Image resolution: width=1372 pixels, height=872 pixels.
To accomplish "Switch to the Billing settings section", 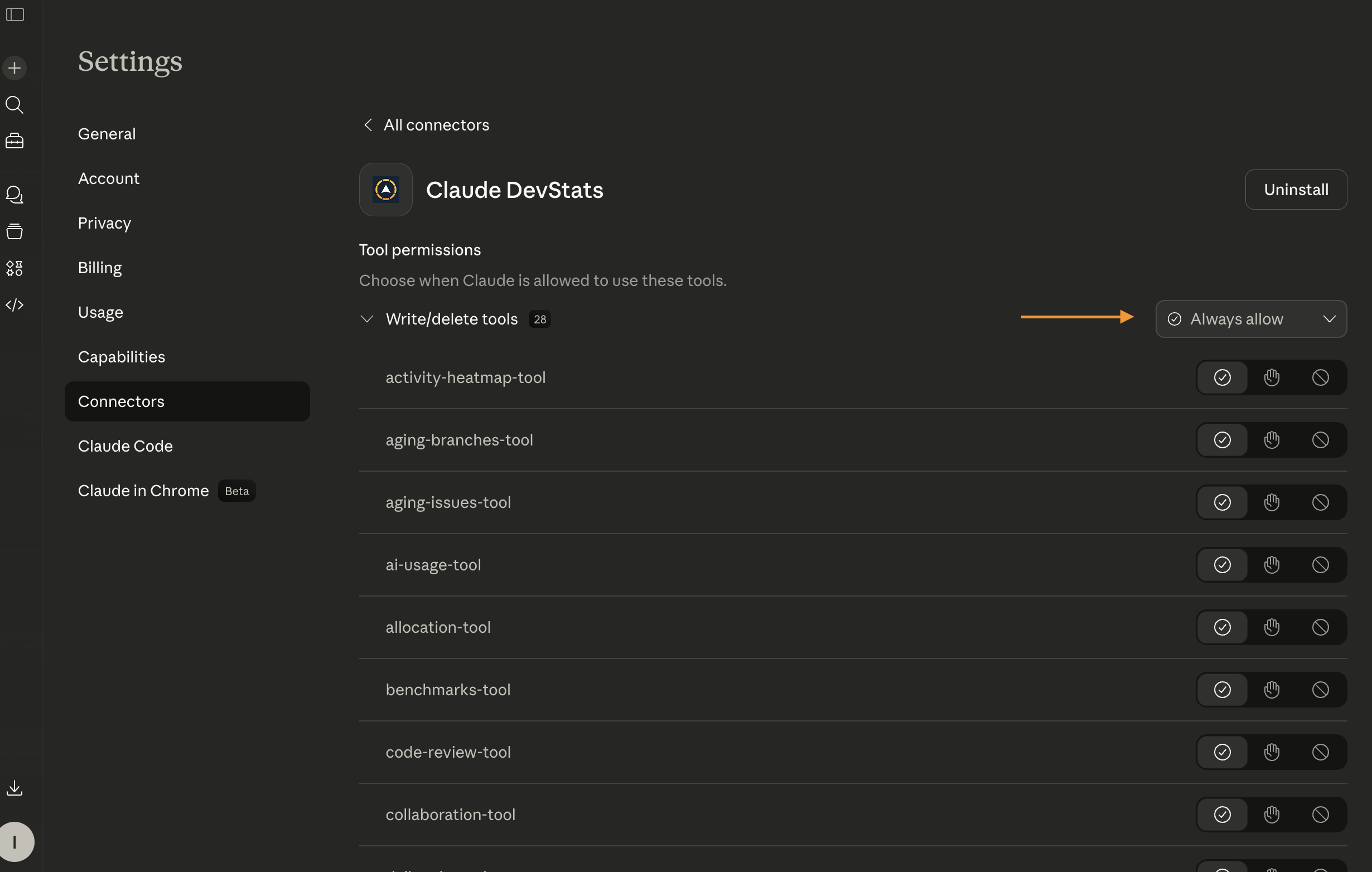I will pyautogui.click(x=100, y=268).
